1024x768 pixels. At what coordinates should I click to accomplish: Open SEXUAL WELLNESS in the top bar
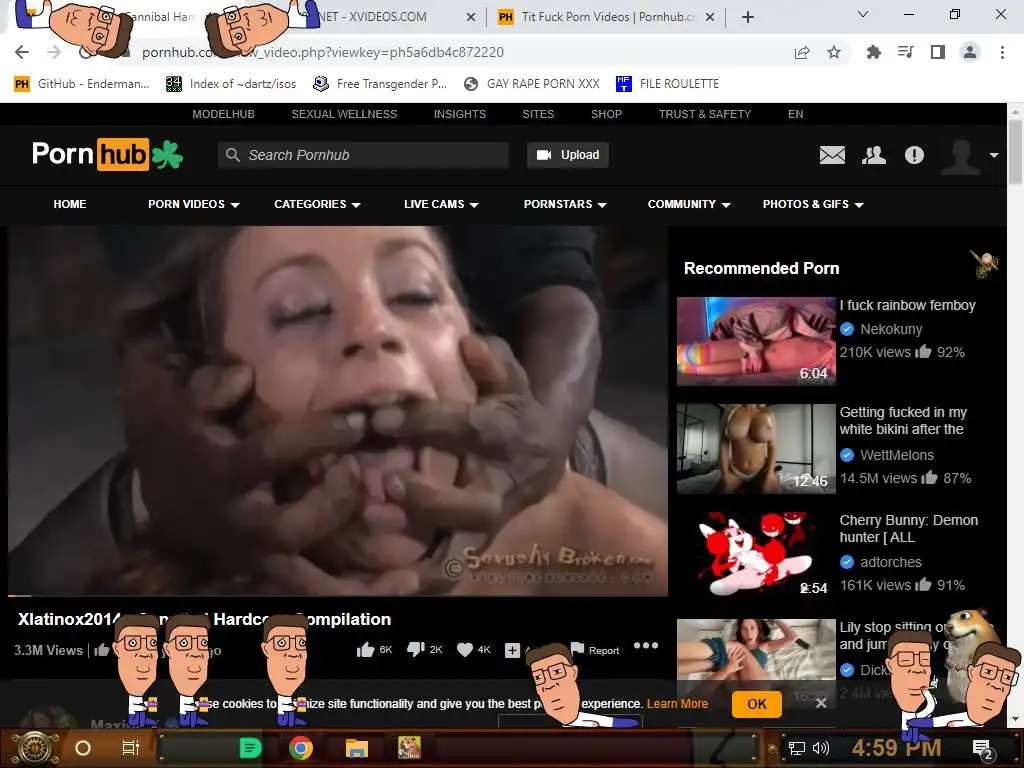point(344,114)
